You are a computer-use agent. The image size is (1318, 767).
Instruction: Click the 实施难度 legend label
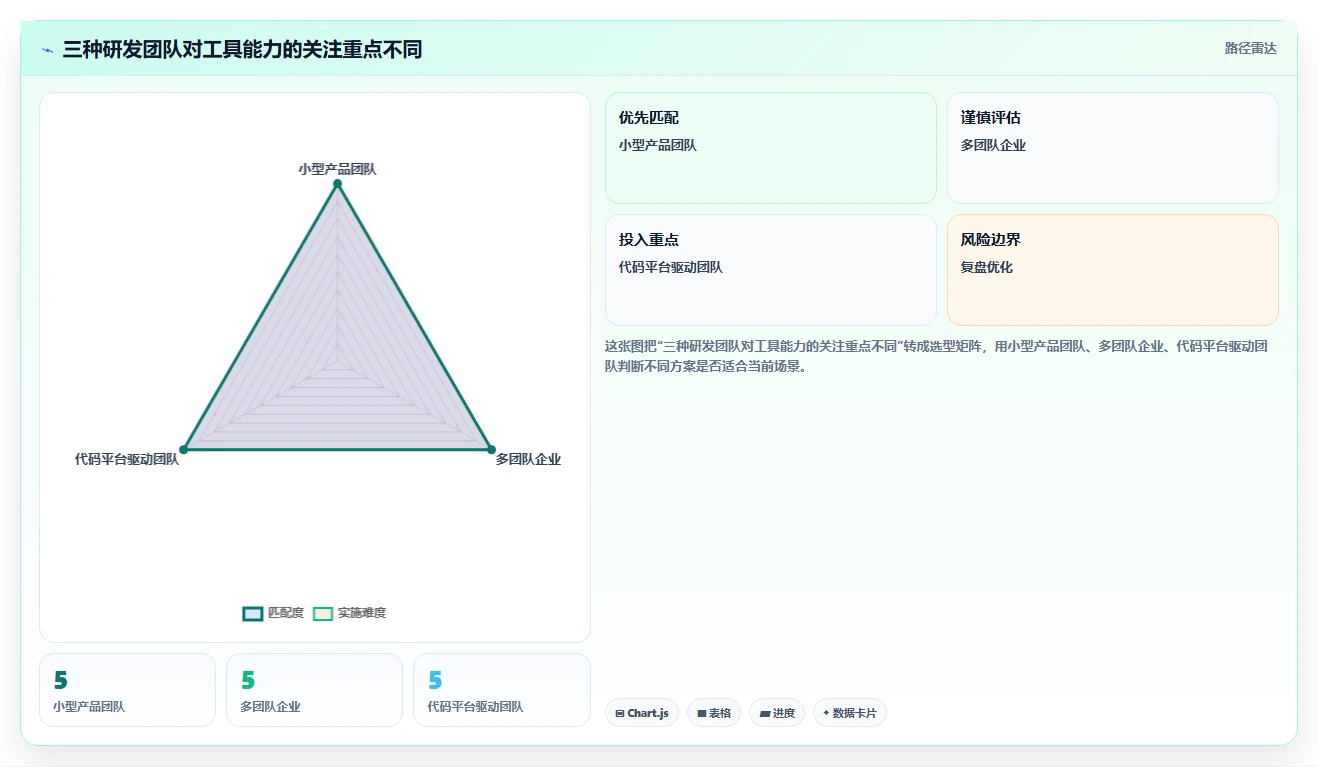pos(362,613)
